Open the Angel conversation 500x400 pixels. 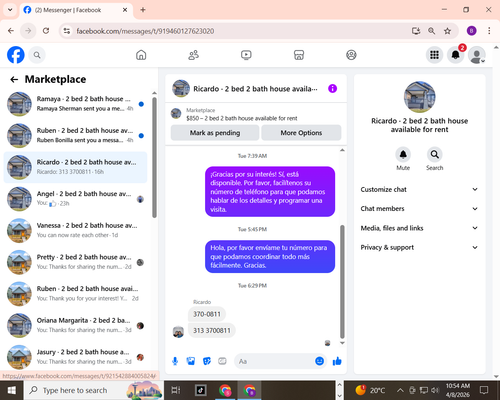tap(75, 199)
